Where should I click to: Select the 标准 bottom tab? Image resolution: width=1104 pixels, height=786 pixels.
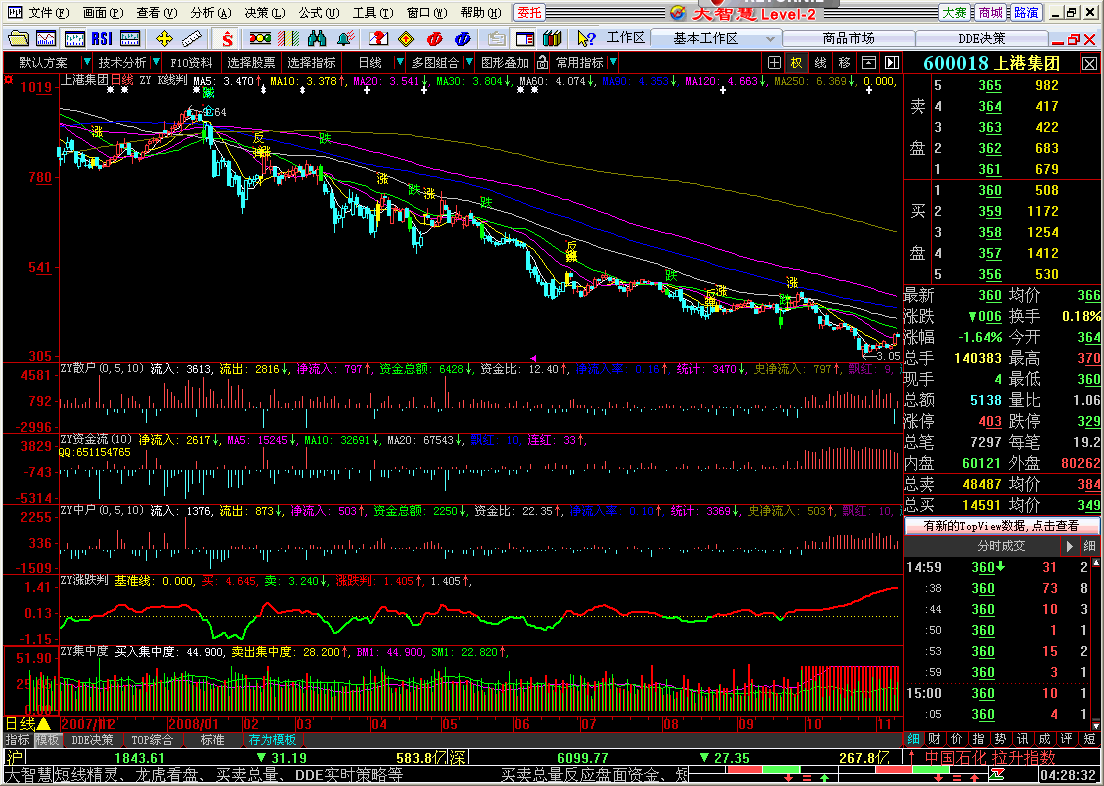click(x=212, y=740)
